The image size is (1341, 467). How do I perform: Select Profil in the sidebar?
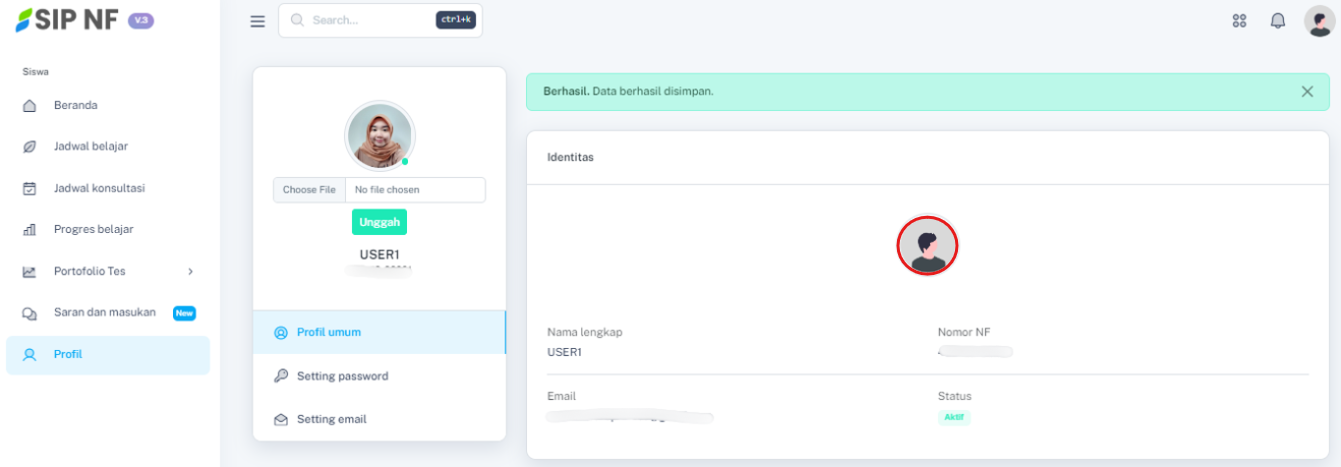(68, 354)
